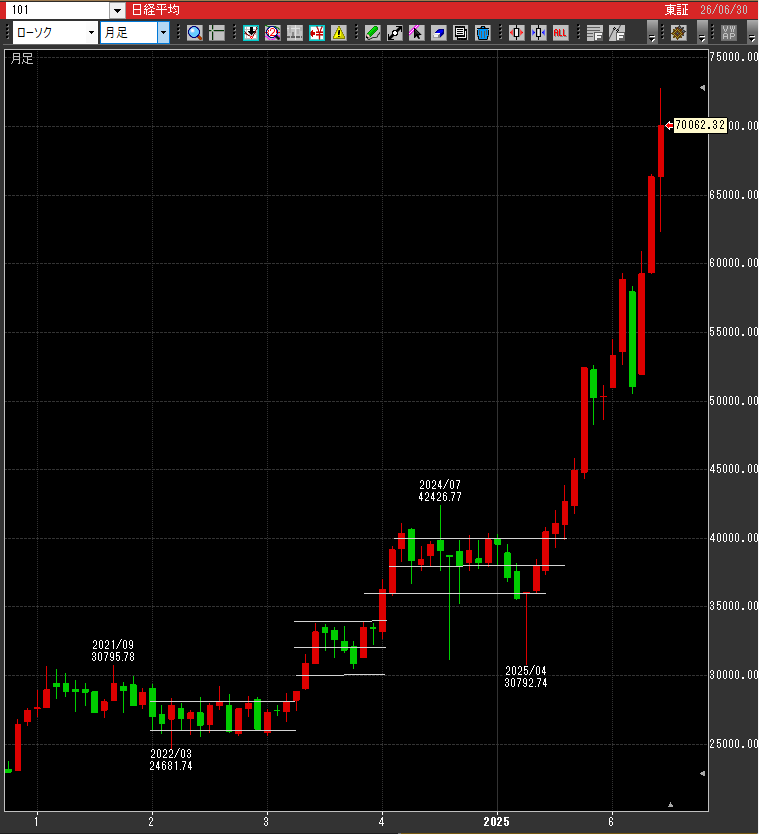This screenshot has width=759, height=834.
Task: Click the 2024/07 42426.77 high label
Action: pos(440,490)
